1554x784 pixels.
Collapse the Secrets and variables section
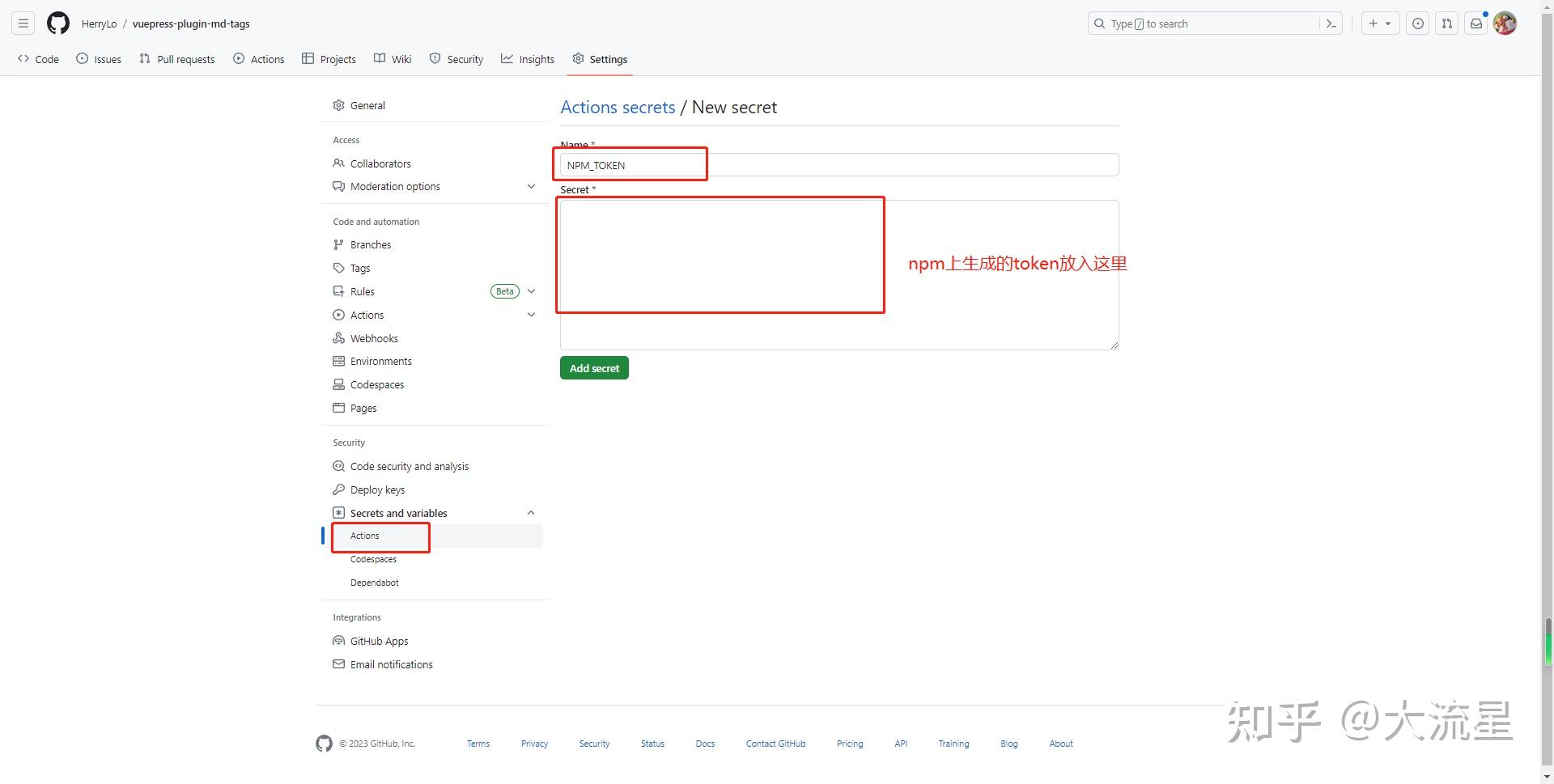(532, 512)
